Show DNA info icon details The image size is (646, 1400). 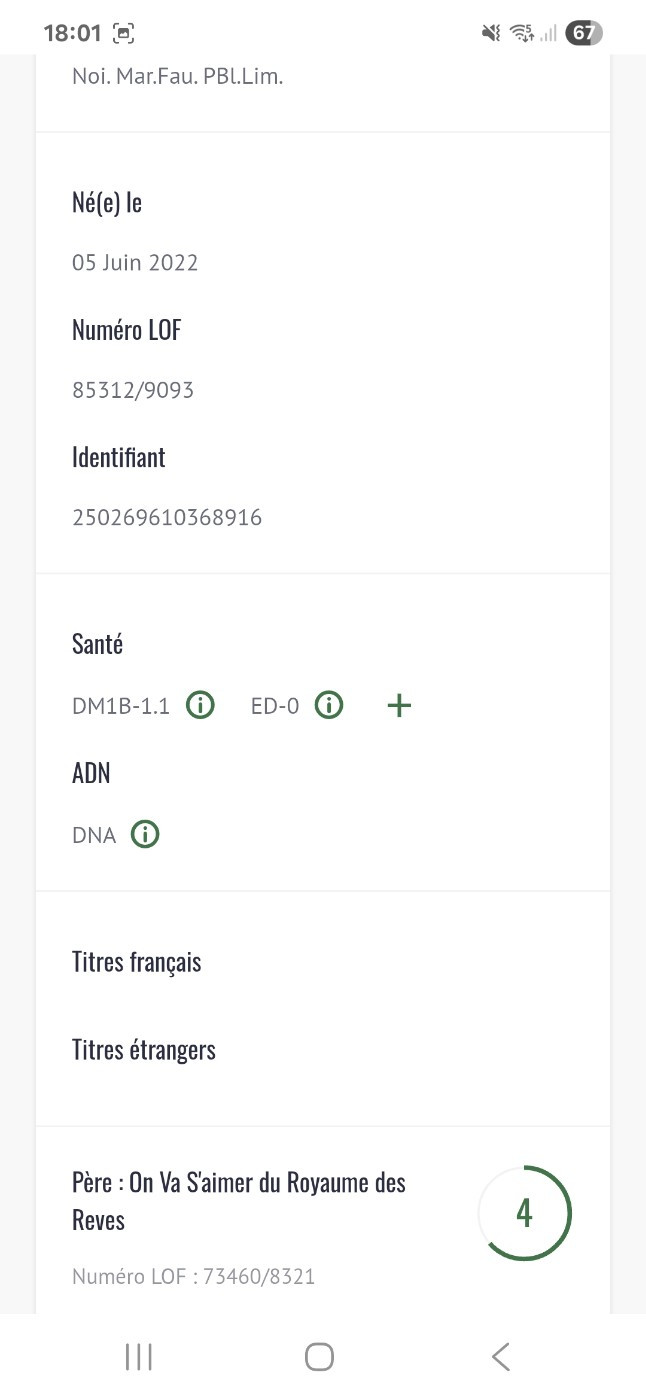[x=145, y=834]
